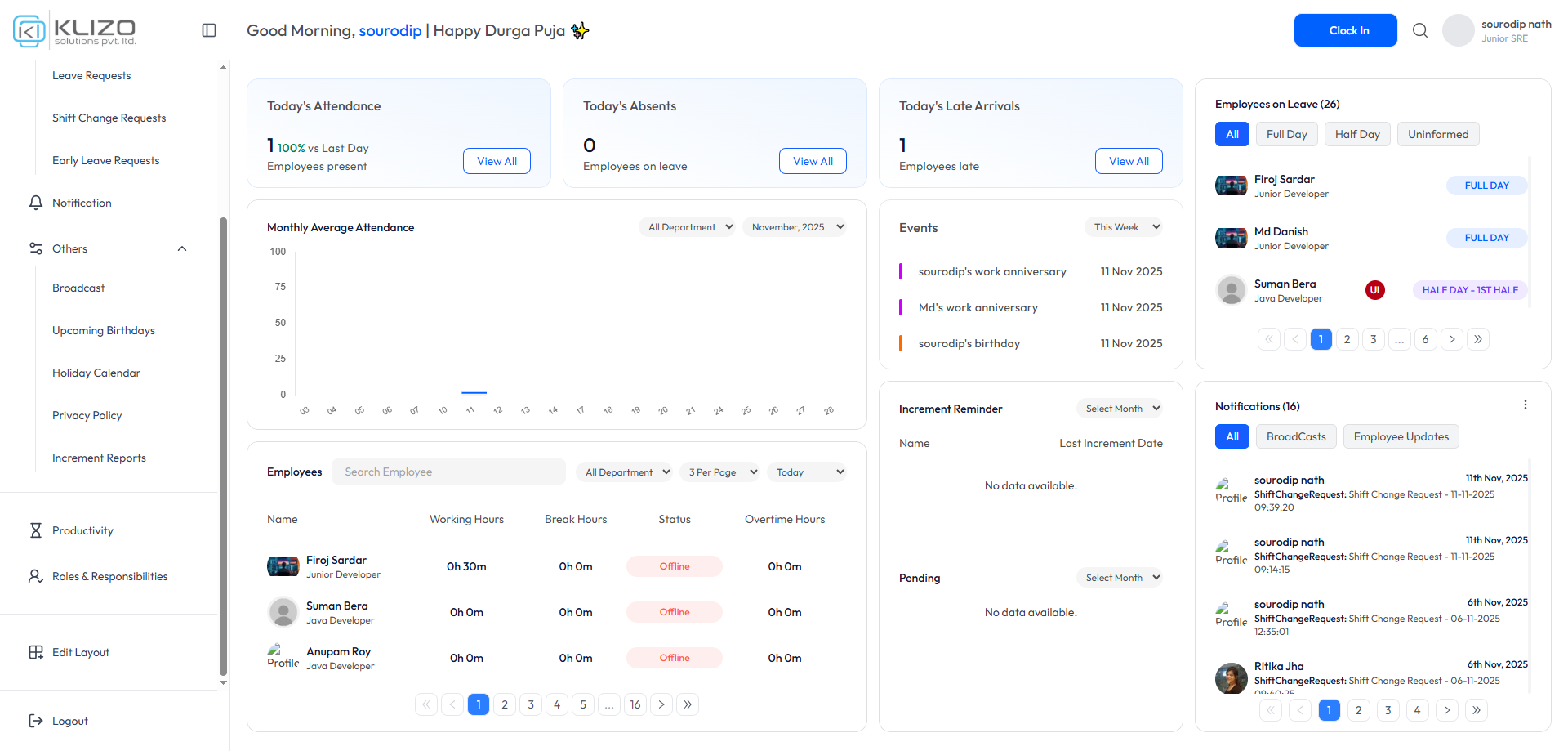This screenshot has height=751, width=1568.
Task: Click the Klizo Solutions logo
Action: point(75,30)
